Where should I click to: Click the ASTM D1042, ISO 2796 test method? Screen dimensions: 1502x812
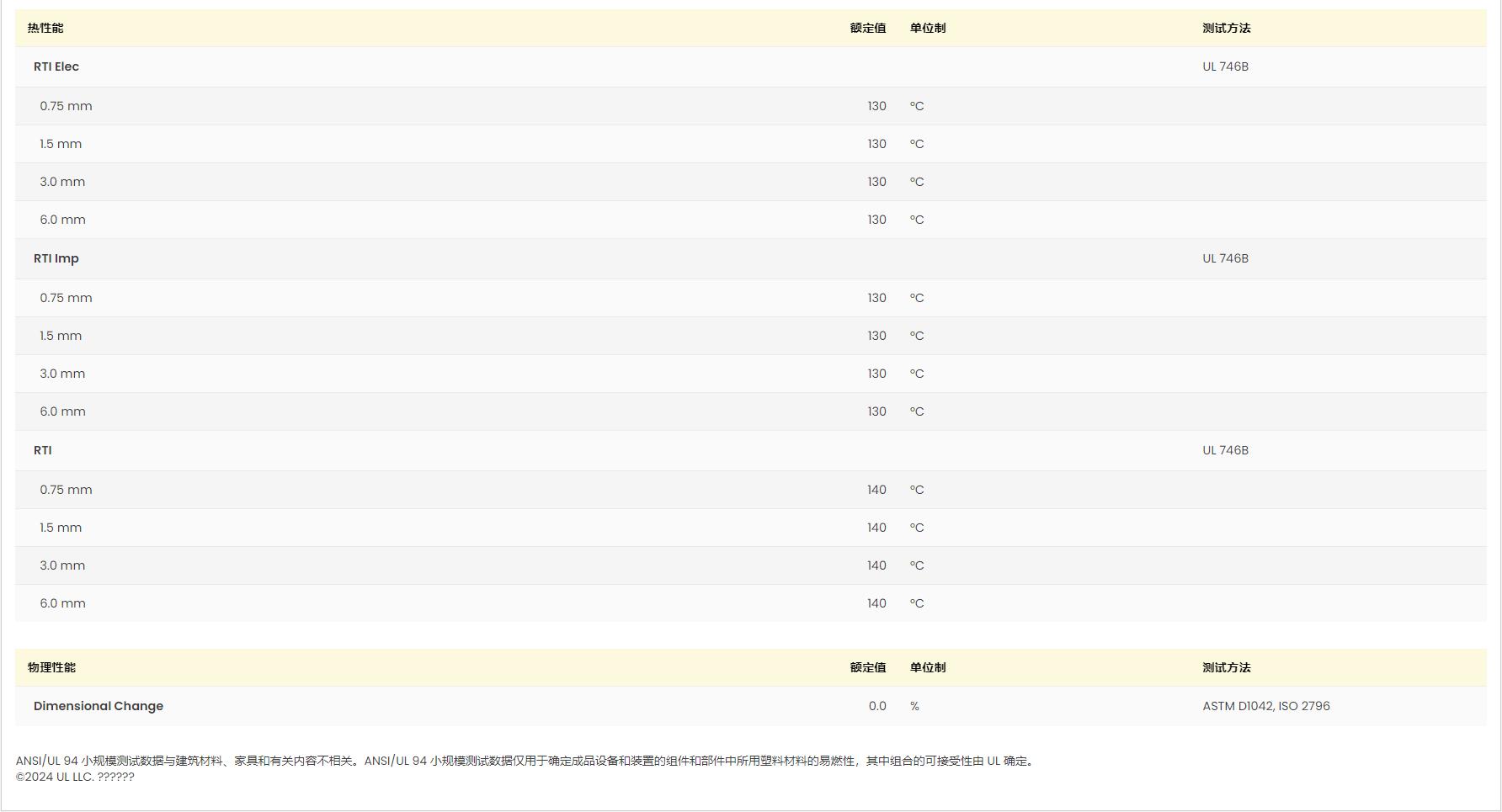pyautogui.click(x=1265, y=706)
